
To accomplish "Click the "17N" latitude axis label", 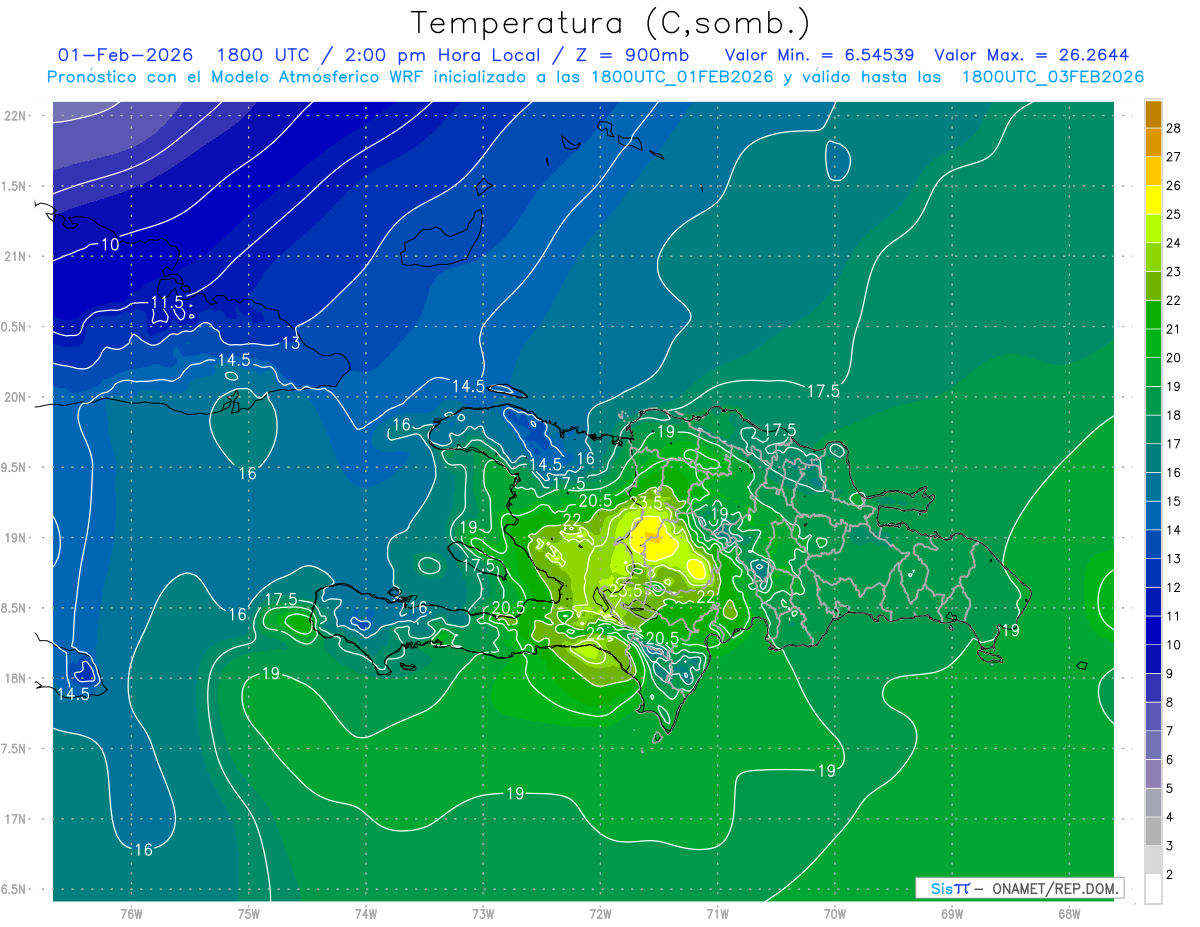I will coord(15,820).
